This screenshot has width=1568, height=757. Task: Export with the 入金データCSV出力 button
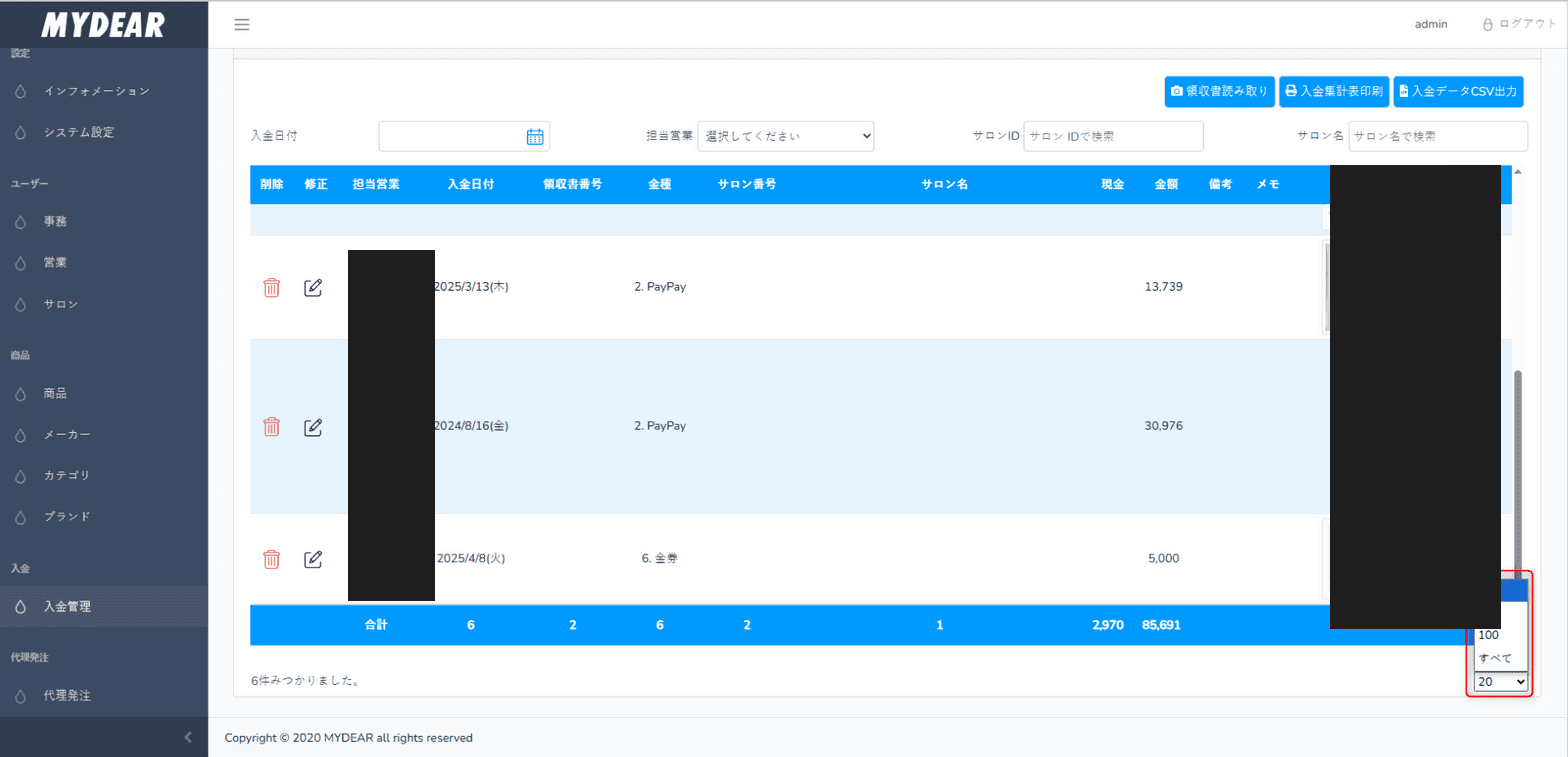(1458, 91)
